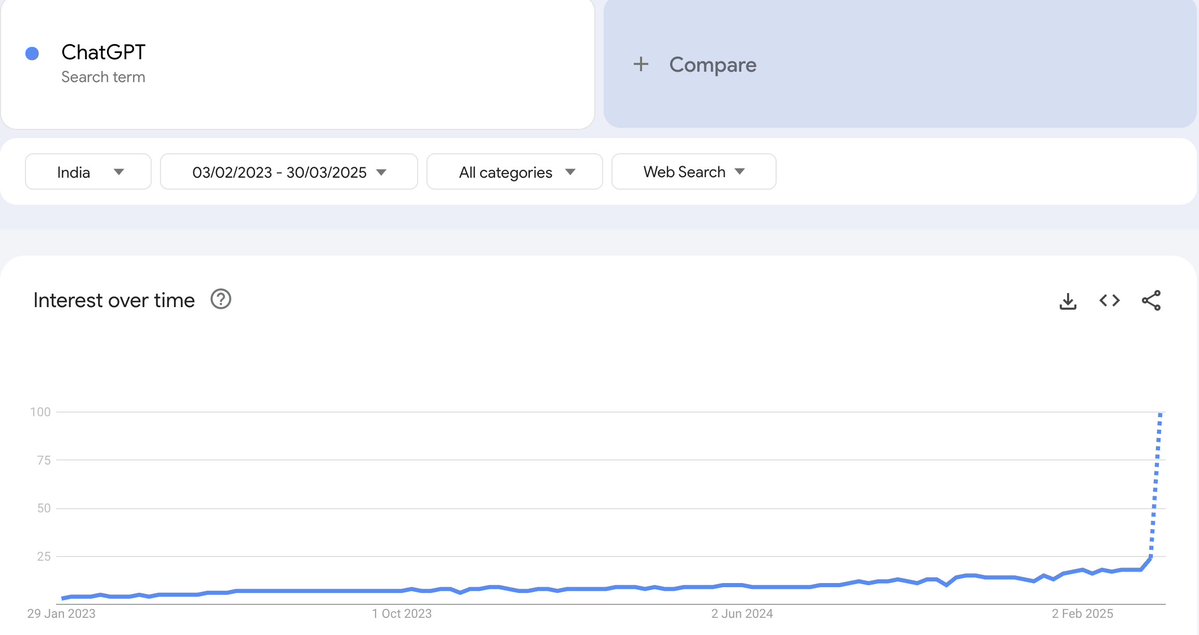The image size is (1199, 635).
Task: Click the Interest over time heading
Action: click(x=114, y=300)
